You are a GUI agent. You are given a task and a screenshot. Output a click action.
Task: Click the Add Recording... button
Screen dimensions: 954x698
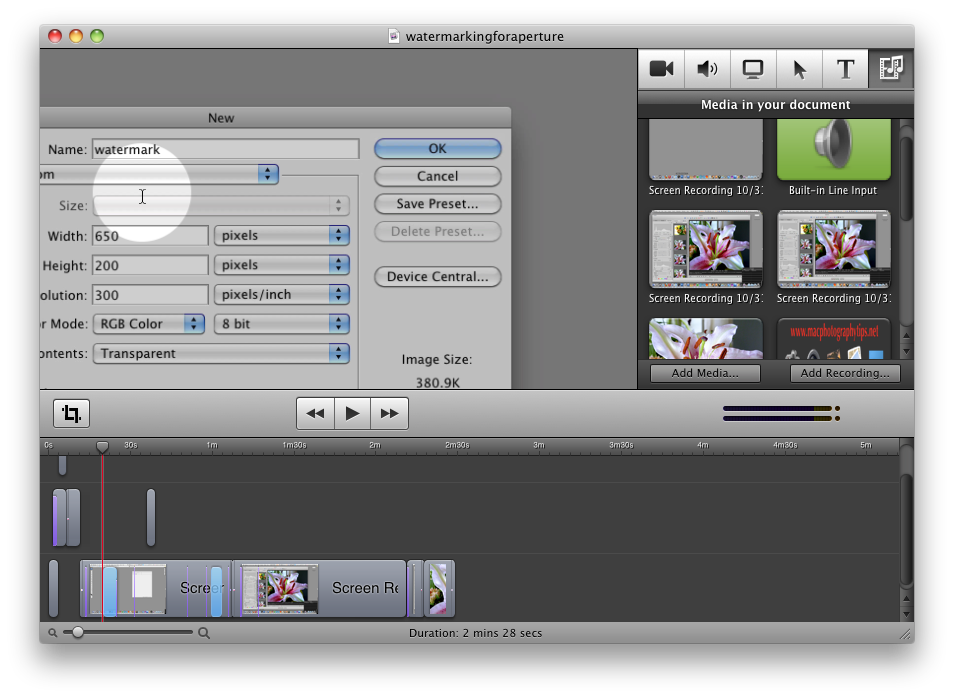pos(845,373)
